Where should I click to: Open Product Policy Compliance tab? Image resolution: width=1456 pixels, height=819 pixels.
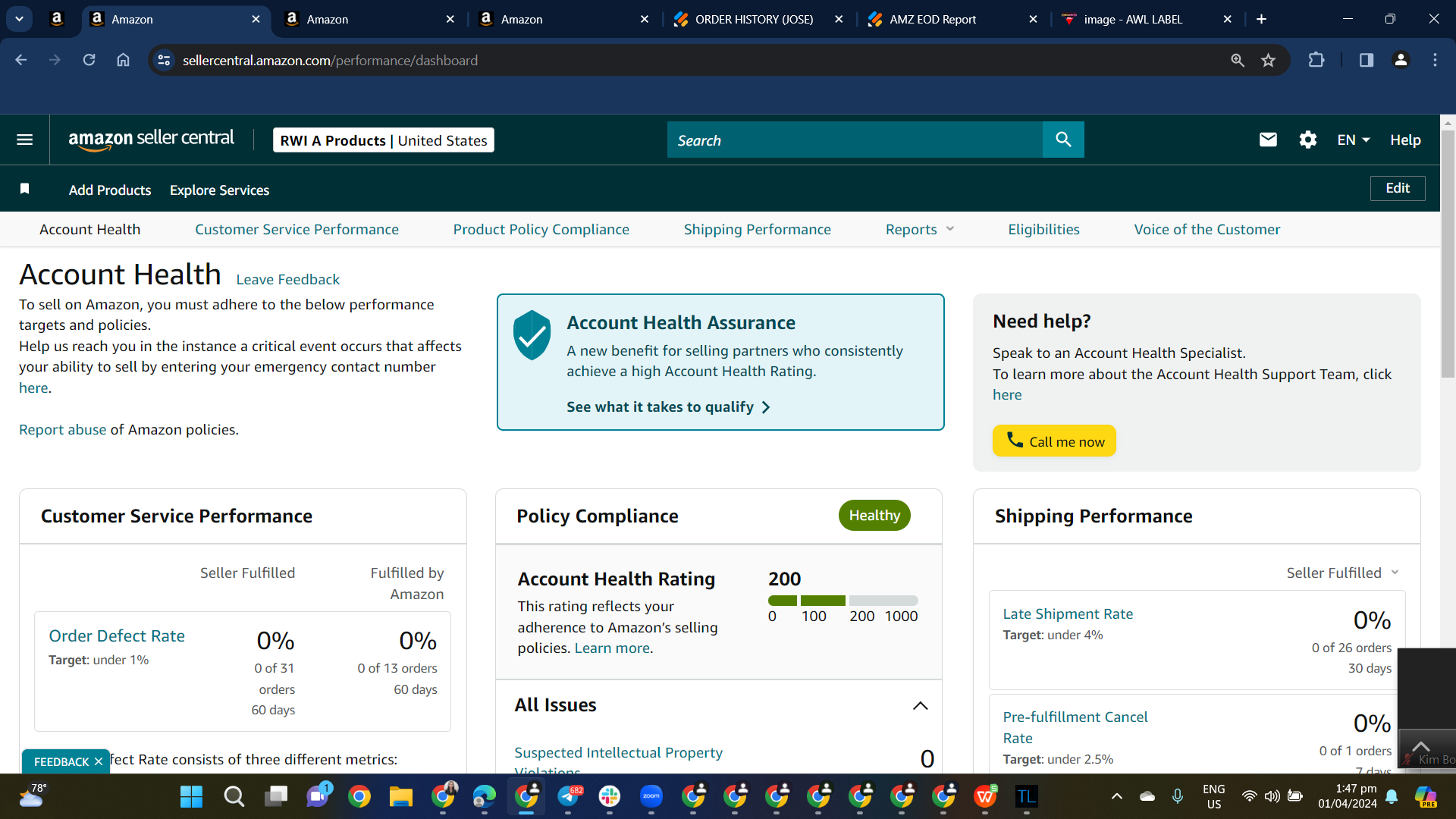pyautogui.click(x=541, y=229)
